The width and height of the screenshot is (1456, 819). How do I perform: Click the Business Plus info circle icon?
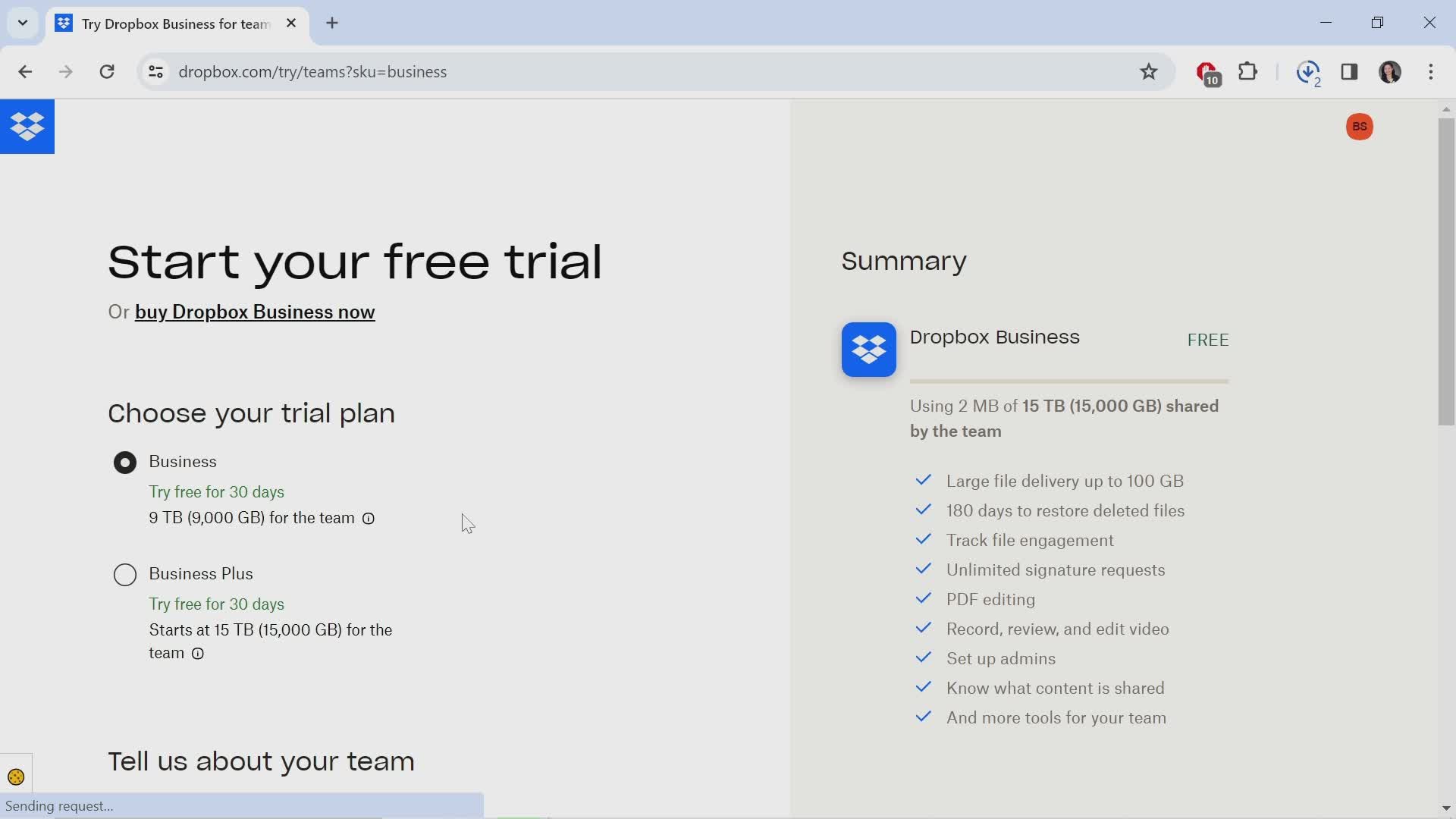point(198,654)
